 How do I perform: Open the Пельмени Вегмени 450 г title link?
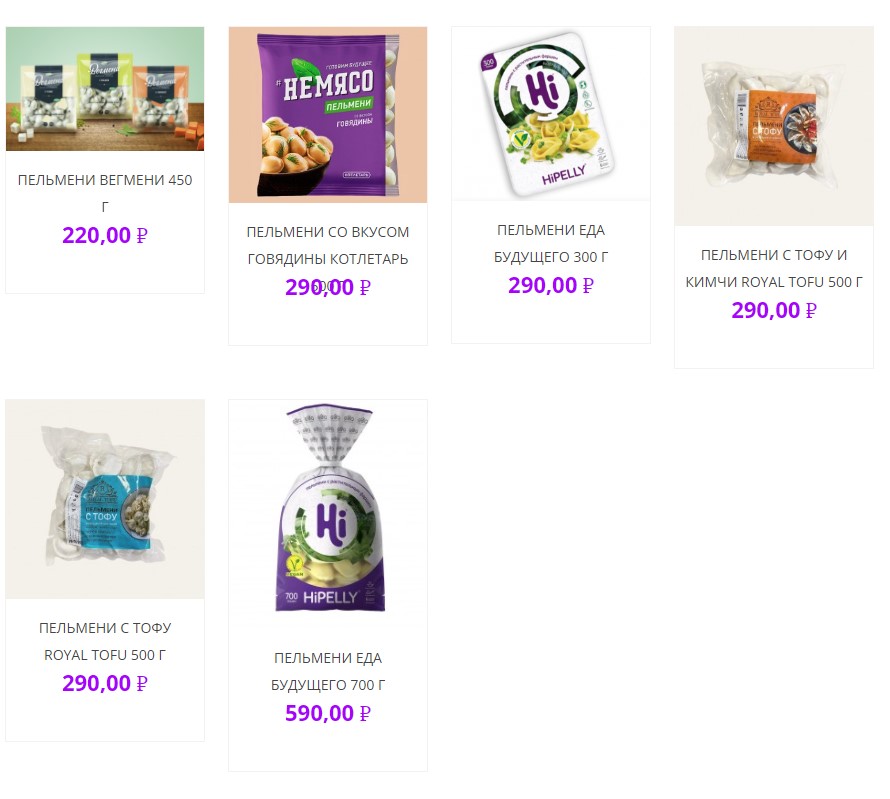105,194
